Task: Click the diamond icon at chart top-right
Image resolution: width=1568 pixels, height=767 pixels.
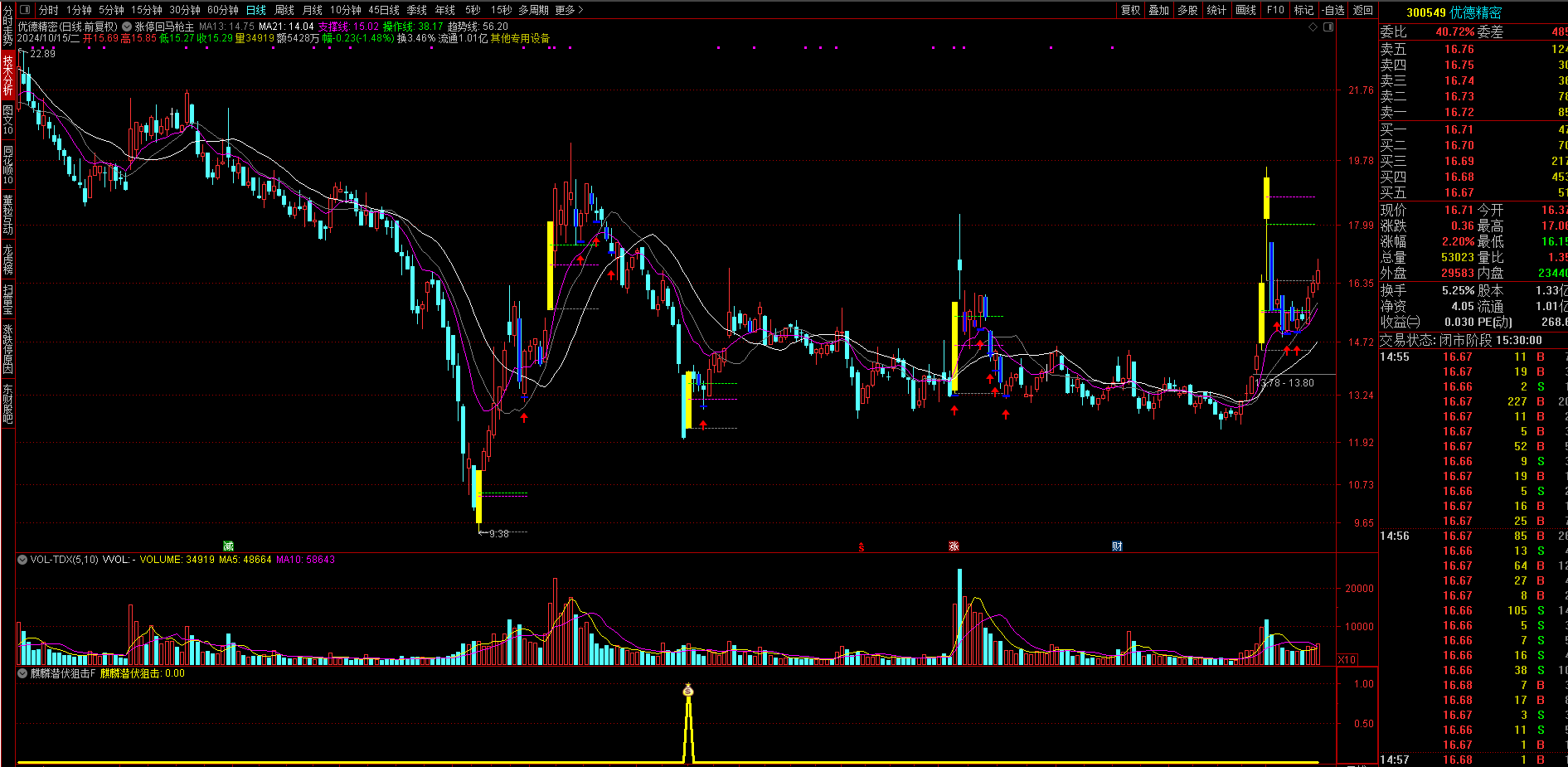Action: pyautogui.click(x=1313, y=27)
